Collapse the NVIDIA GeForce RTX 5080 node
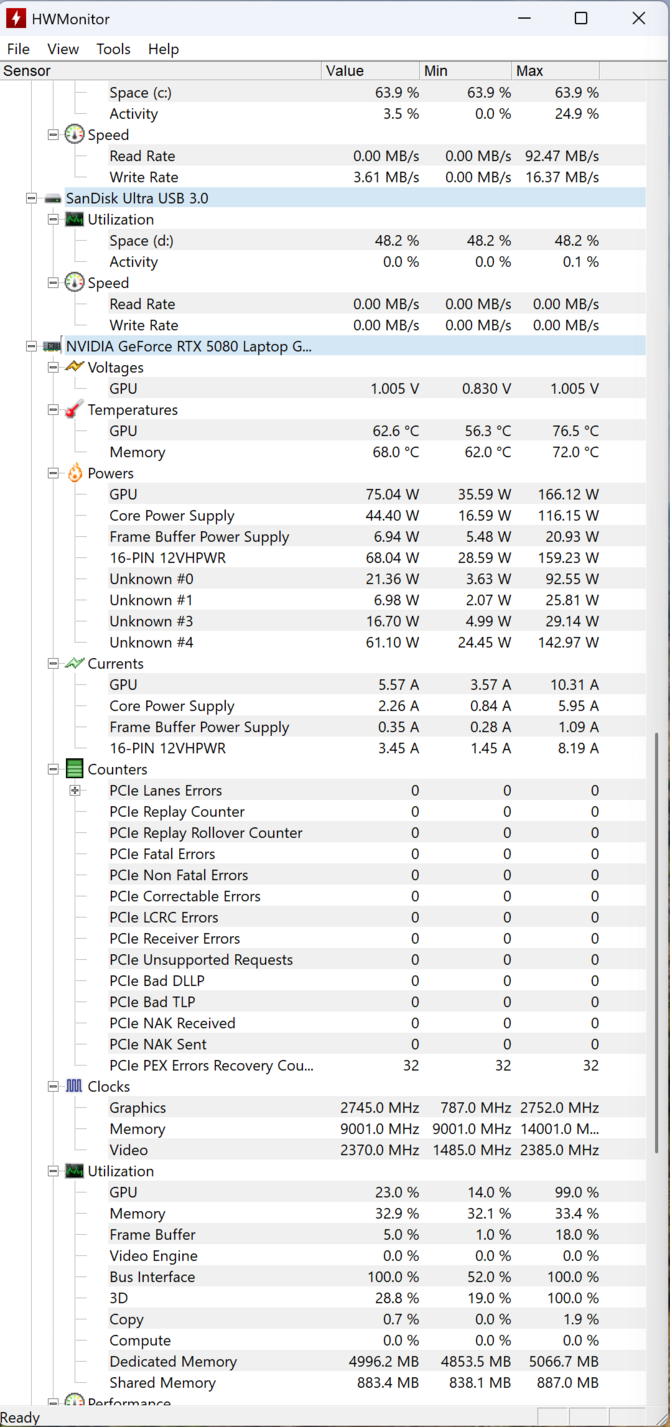The width and height of the screenshot is (670, 1427). (x=32, y=346)
